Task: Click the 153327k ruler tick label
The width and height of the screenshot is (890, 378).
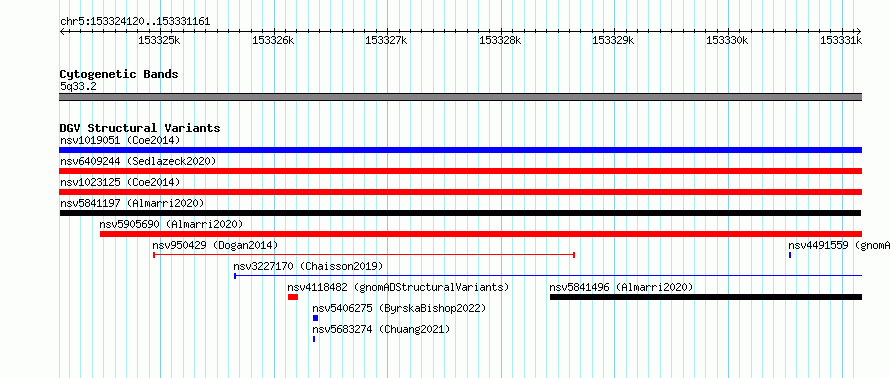Action: tap(387, 40)
